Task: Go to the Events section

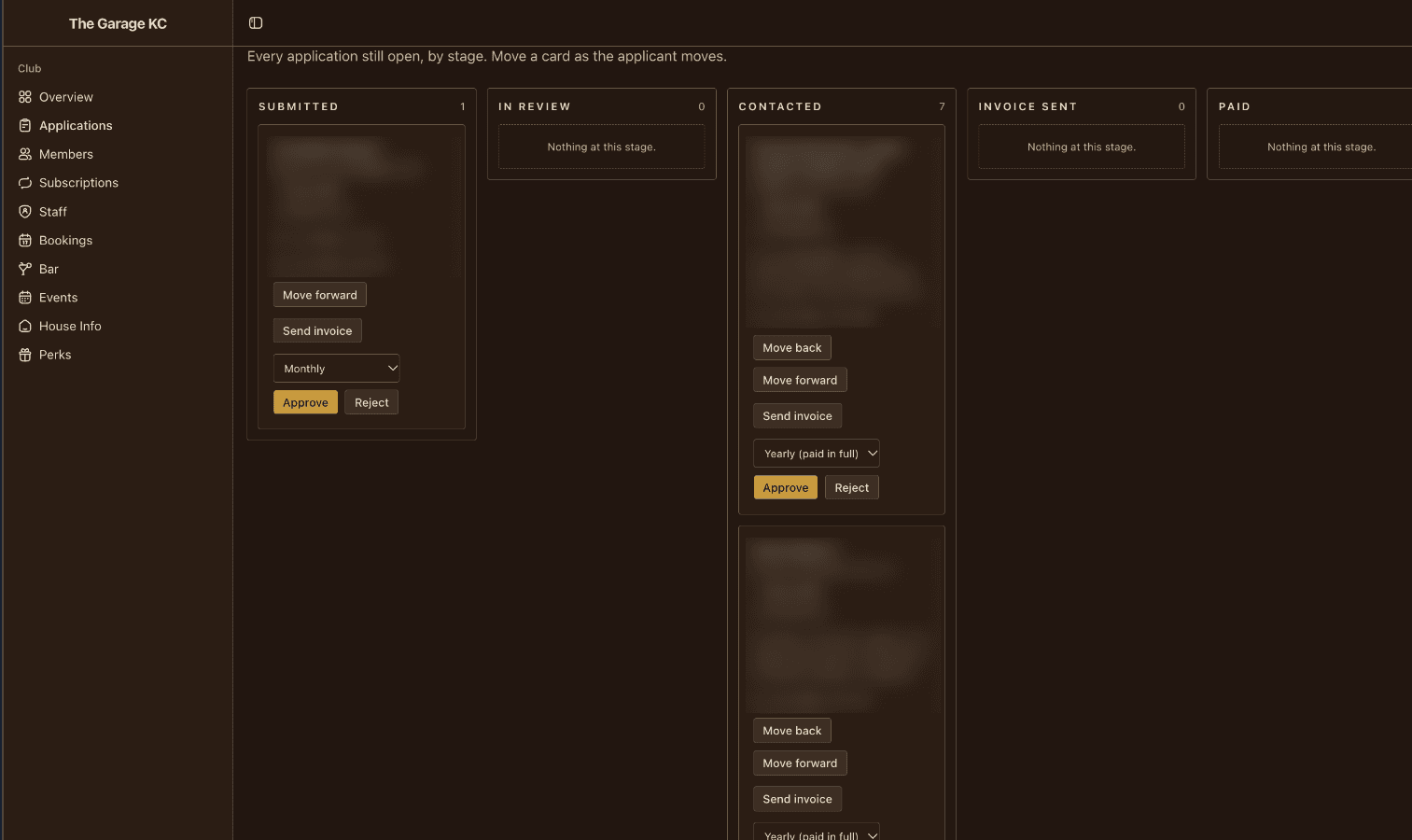Action: pyautogui.click(x=58, y=298)
